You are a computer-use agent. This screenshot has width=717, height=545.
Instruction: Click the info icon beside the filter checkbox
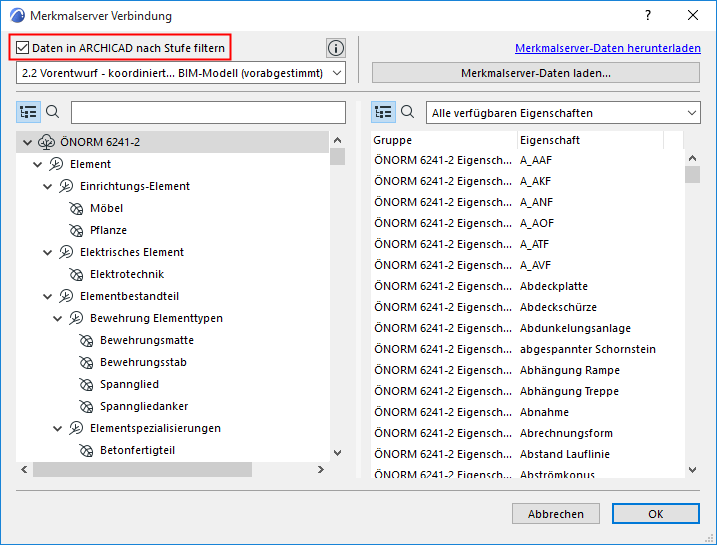pos(336,48)
